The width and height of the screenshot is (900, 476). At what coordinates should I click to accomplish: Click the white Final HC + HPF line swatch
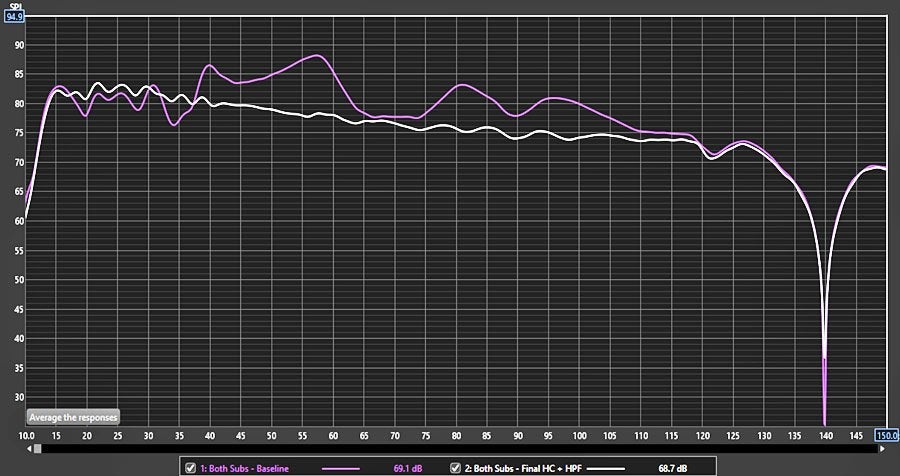[612, 468]
